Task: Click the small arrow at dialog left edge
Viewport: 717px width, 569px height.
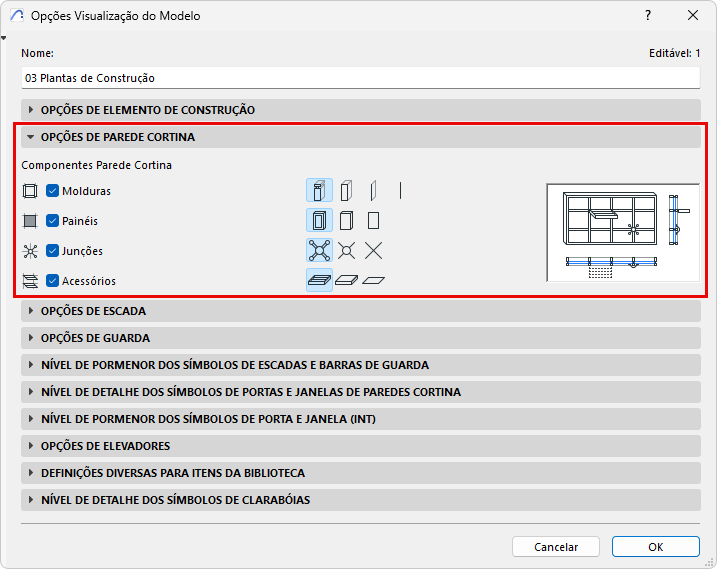Action: [4, 38]
